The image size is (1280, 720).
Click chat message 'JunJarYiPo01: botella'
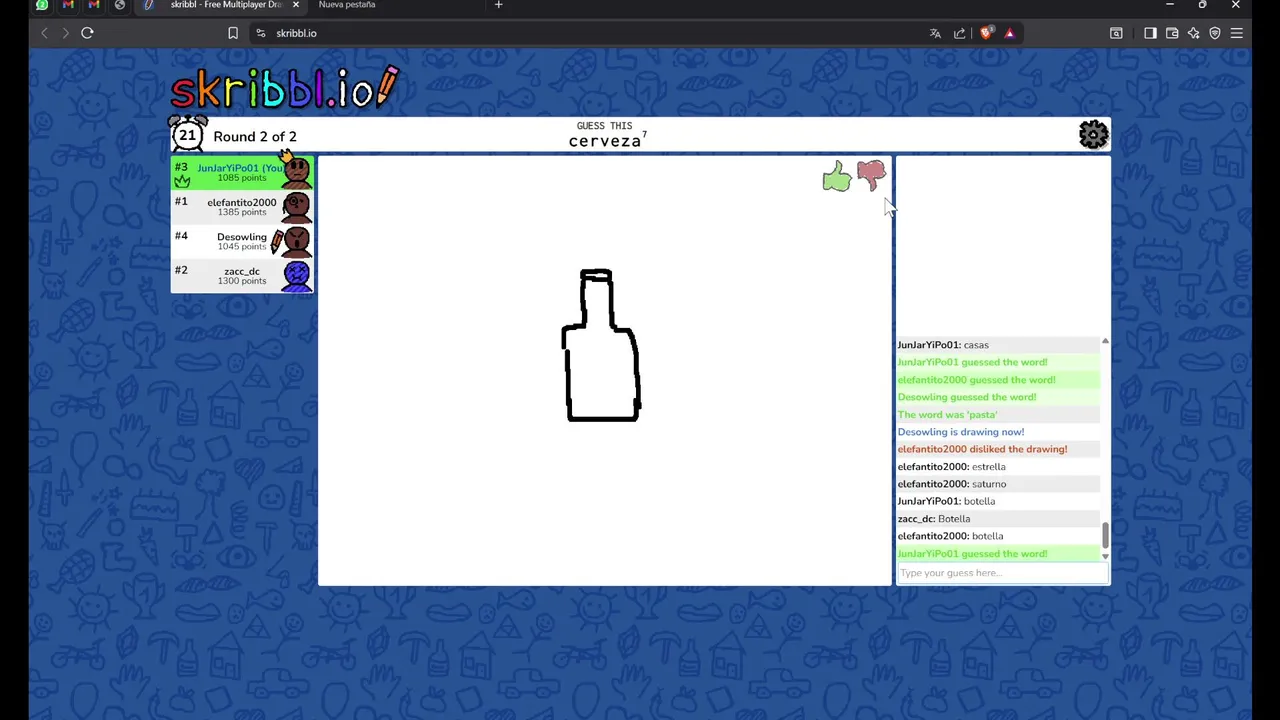pyautogui.click(x=946, y=501)
